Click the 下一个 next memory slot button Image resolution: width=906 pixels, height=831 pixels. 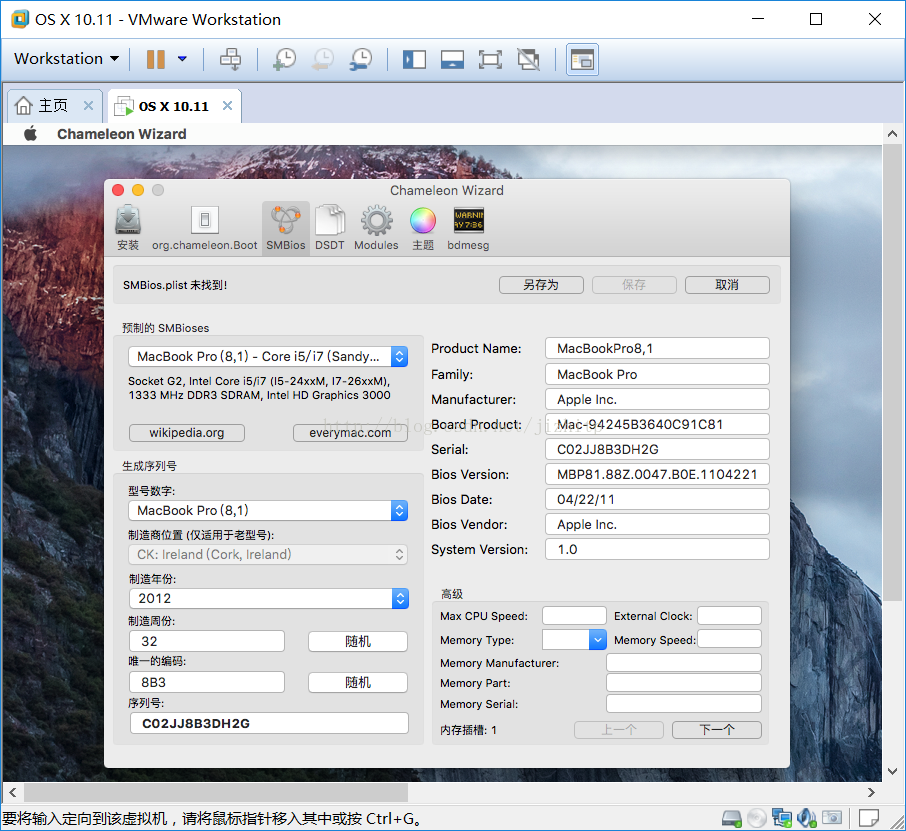[x=717, y=730]
